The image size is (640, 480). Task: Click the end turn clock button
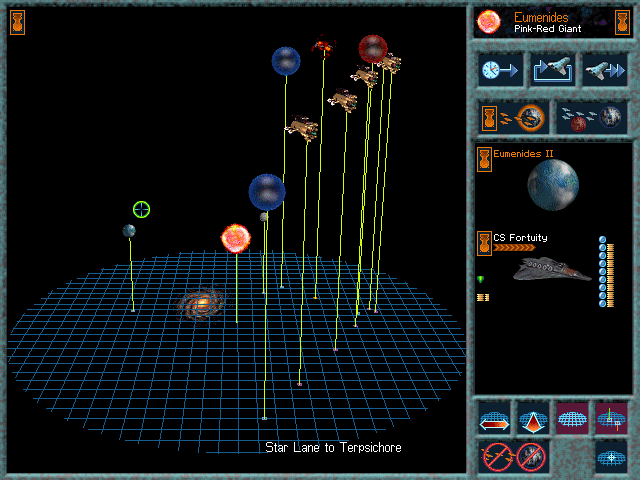click(x=500, y=70)
